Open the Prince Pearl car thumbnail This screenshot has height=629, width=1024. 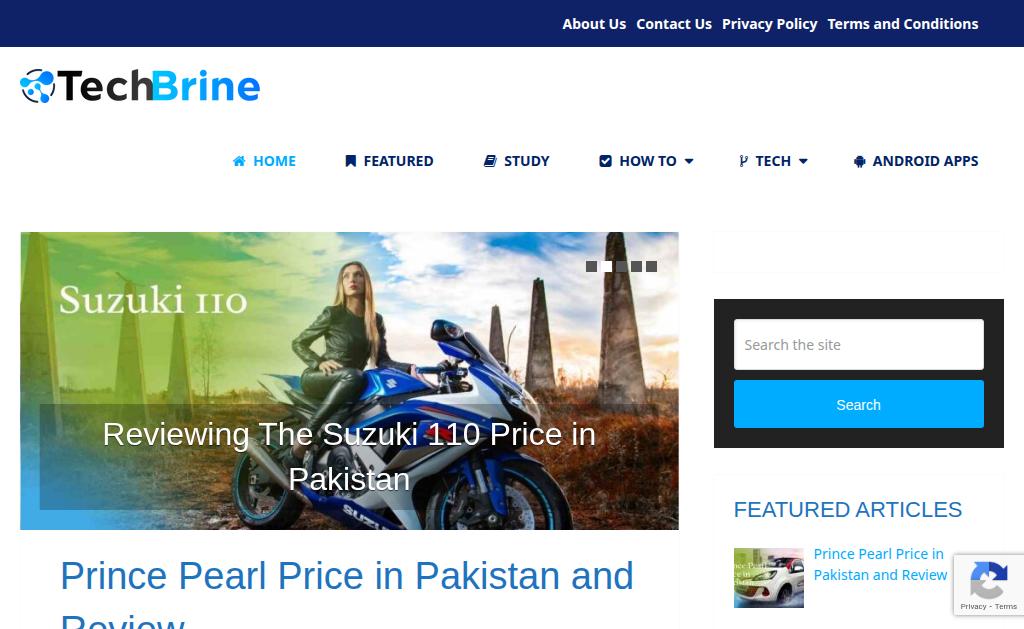769,577
